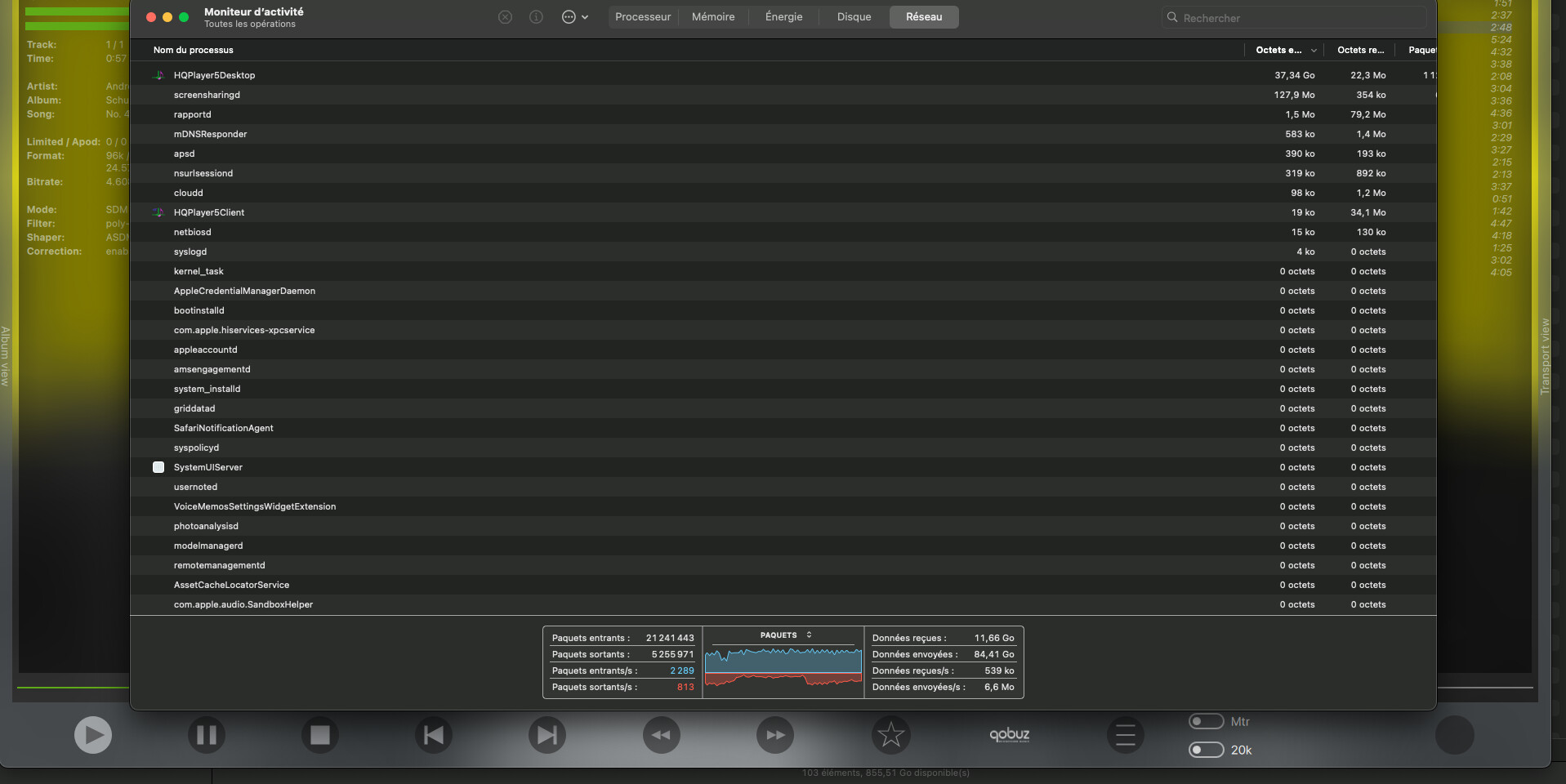The width and height of the screenshot is (1566, 784).
Task: Select the apsd process row
Action: pyautogui.click(x=783, y=154)
